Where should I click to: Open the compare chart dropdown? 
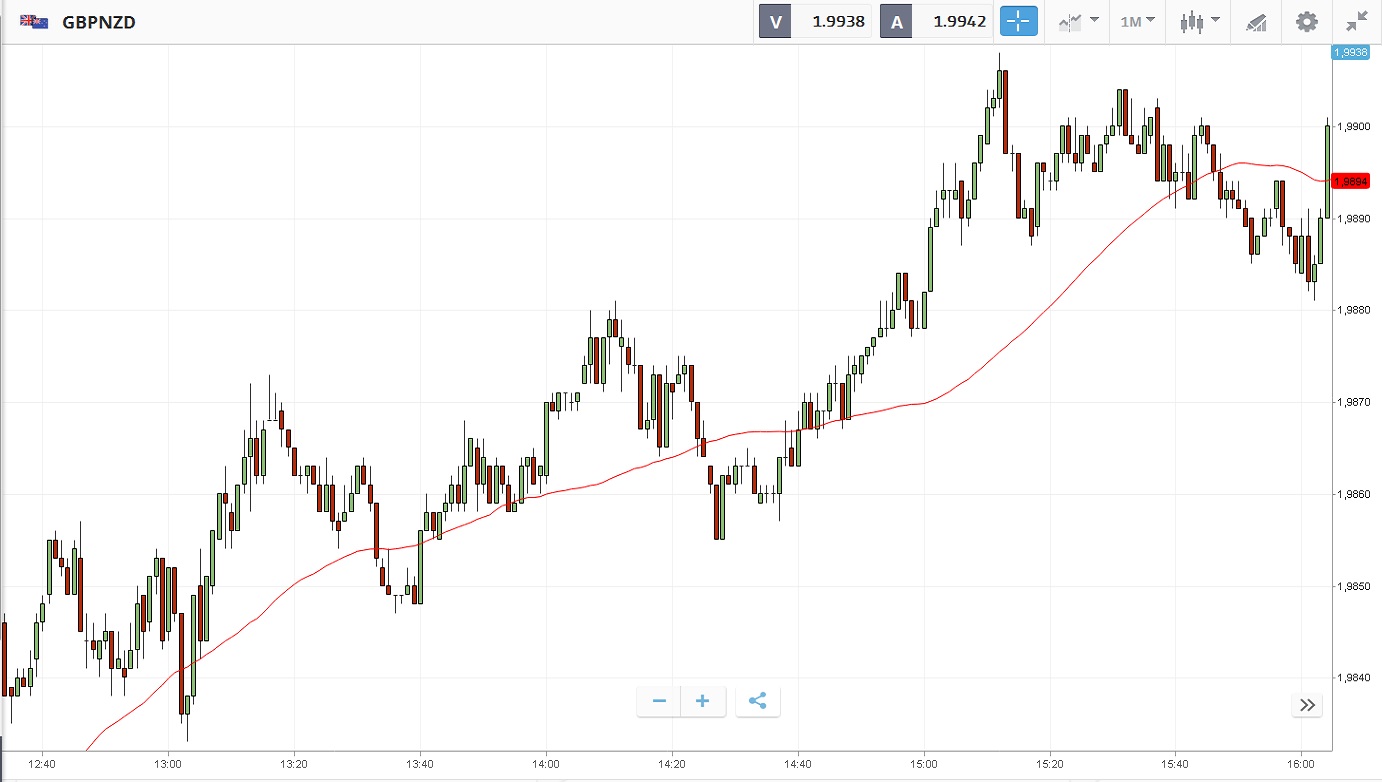click(x=1079, y=21)
